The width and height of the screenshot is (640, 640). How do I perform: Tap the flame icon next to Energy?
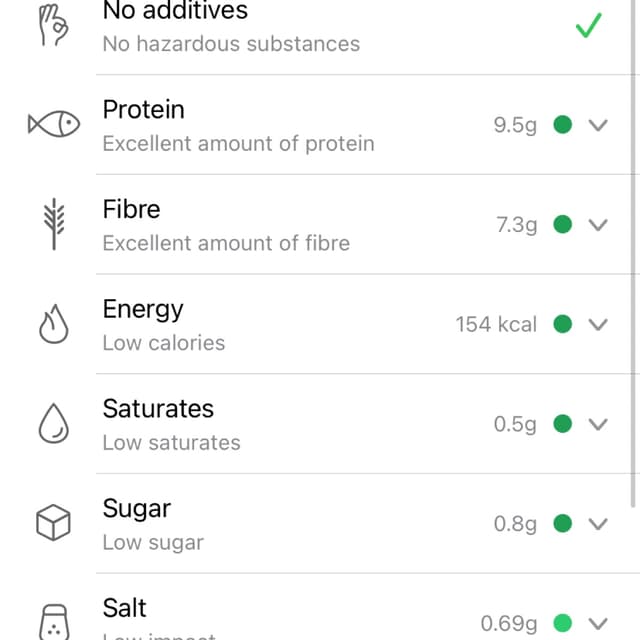point(53,324)
